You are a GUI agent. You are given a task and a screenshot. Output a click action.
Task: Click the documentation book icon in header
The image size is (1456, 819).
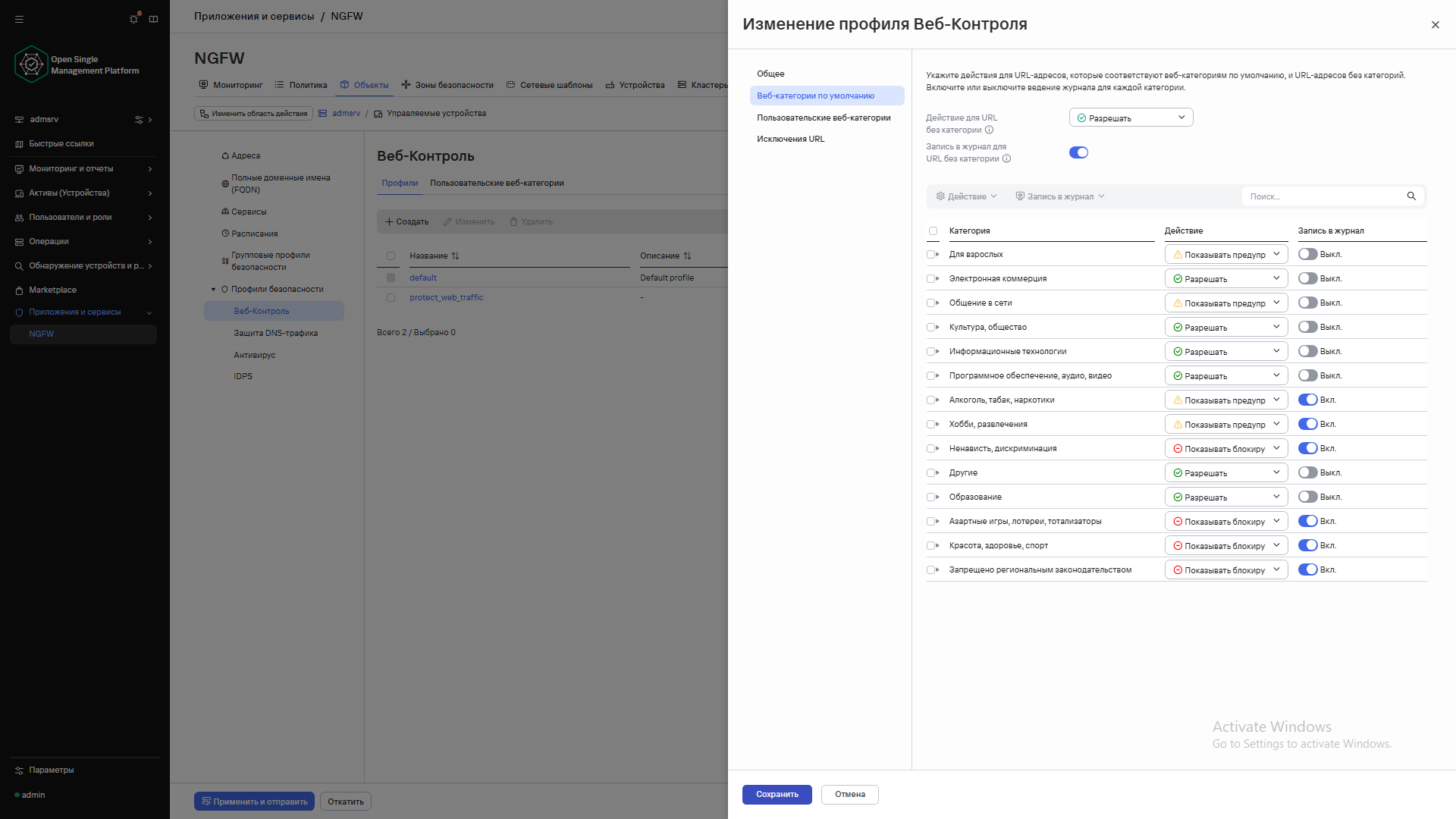click(x=154, y=19)
